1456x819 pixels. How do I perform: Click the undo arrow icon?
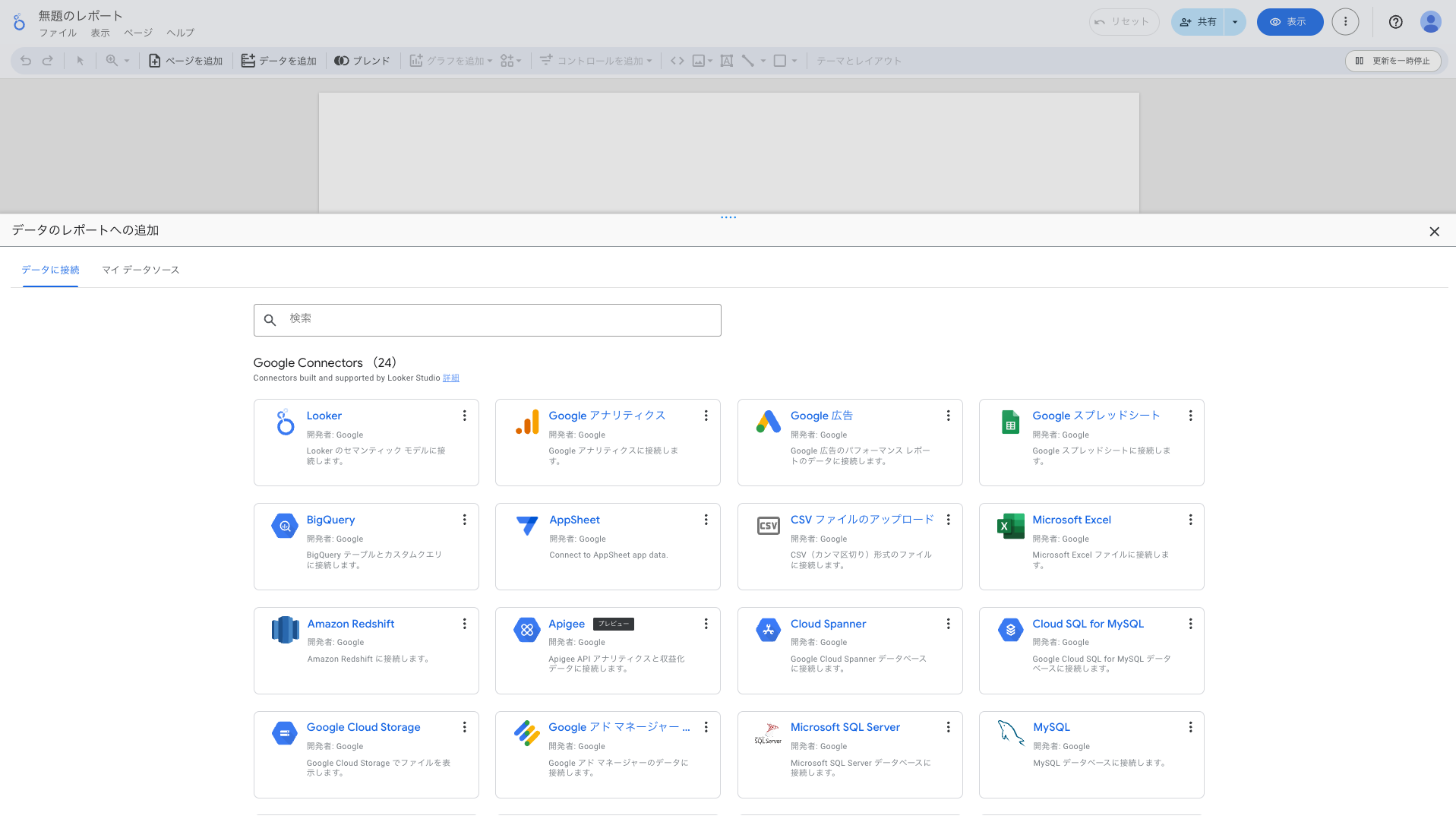[26, 61]
